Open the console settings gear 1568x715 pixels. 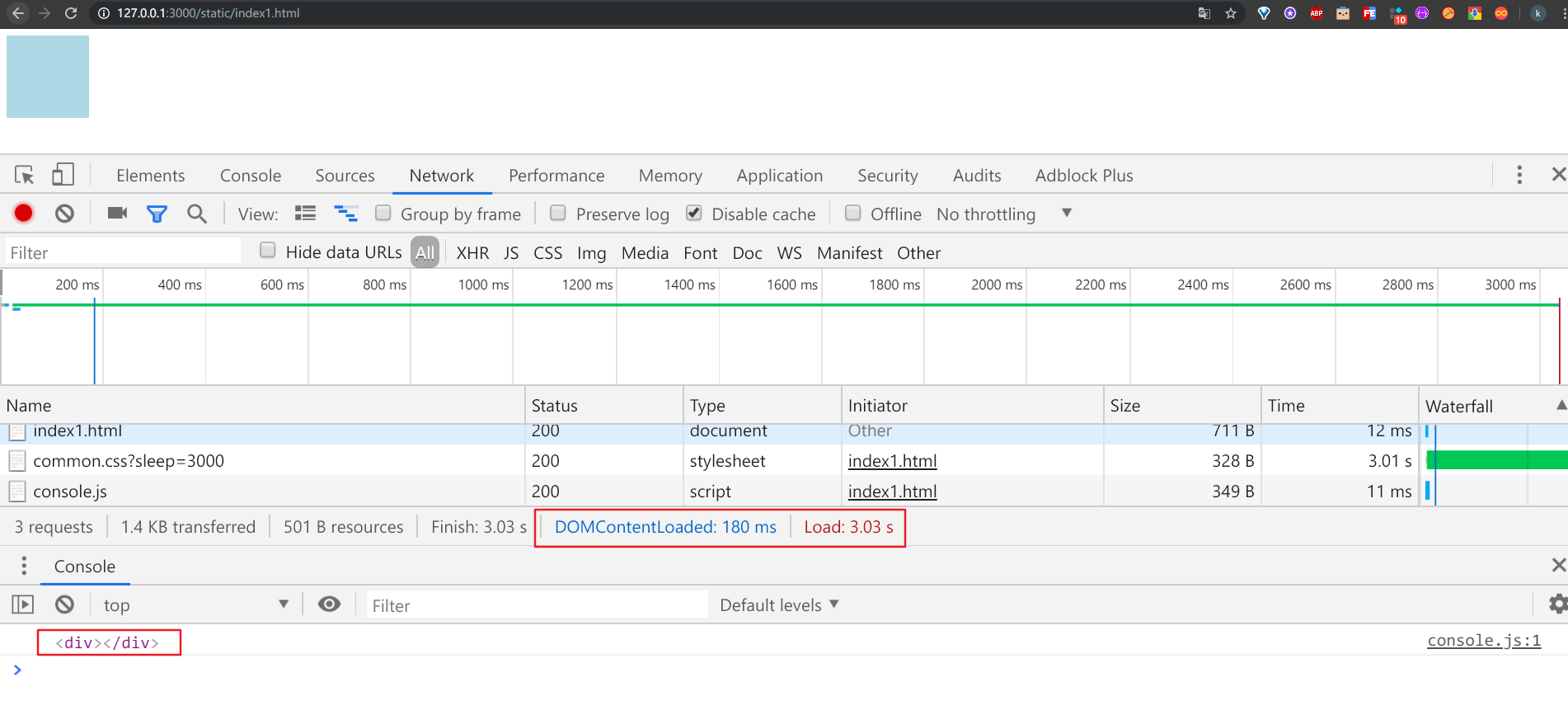(1557, 604)
